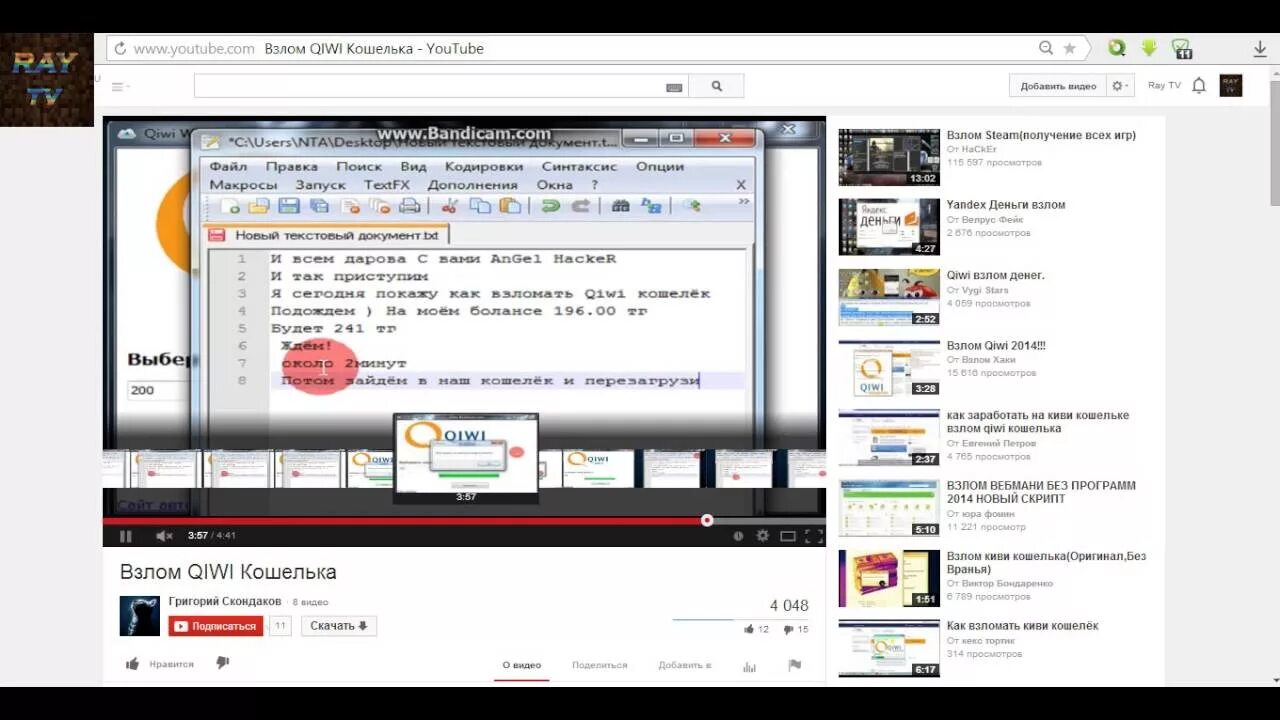Report the video with the flag icon

[x=795, y=665]
